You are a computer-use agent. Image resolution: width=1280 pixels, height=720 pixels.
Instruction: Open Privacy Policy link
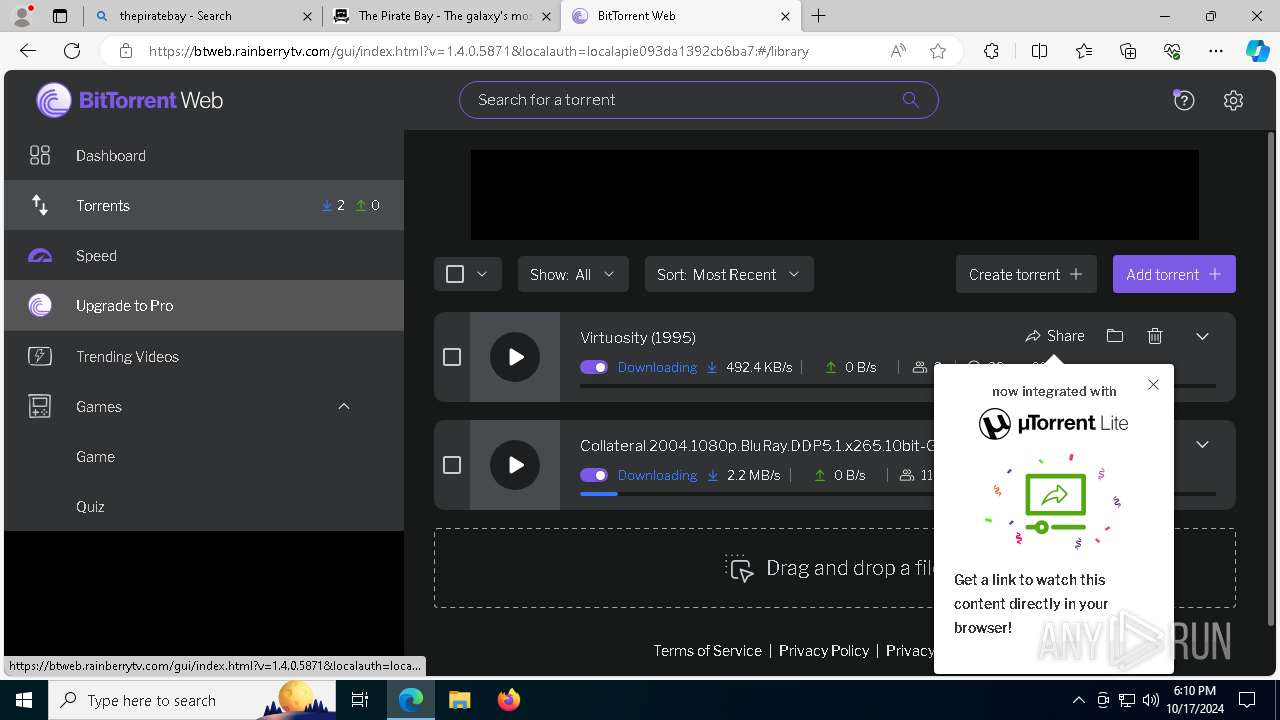(x=824, y=650)
